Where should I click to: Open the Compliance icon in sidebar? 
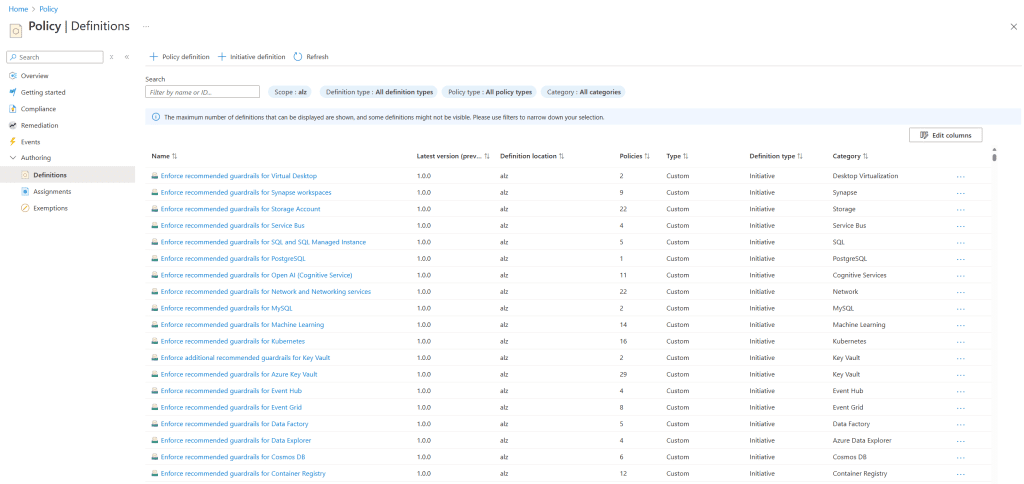pos(12,109)
